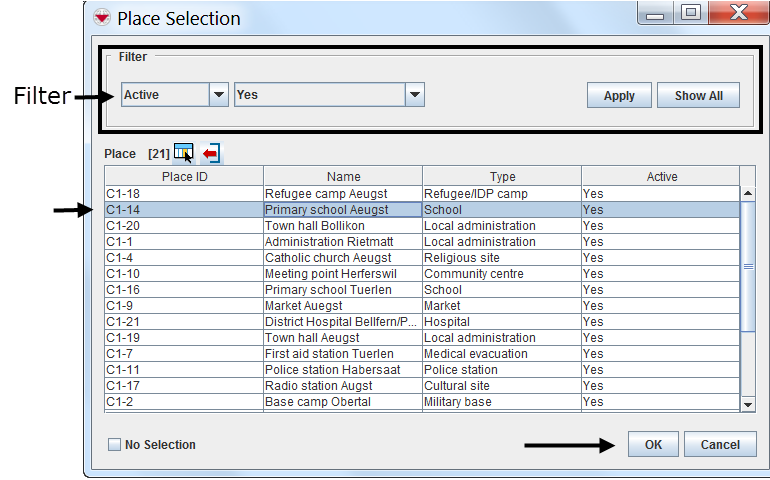Click the red arrow reset icon
Viewport: 770px width, 480px height.
pos(211,153)
